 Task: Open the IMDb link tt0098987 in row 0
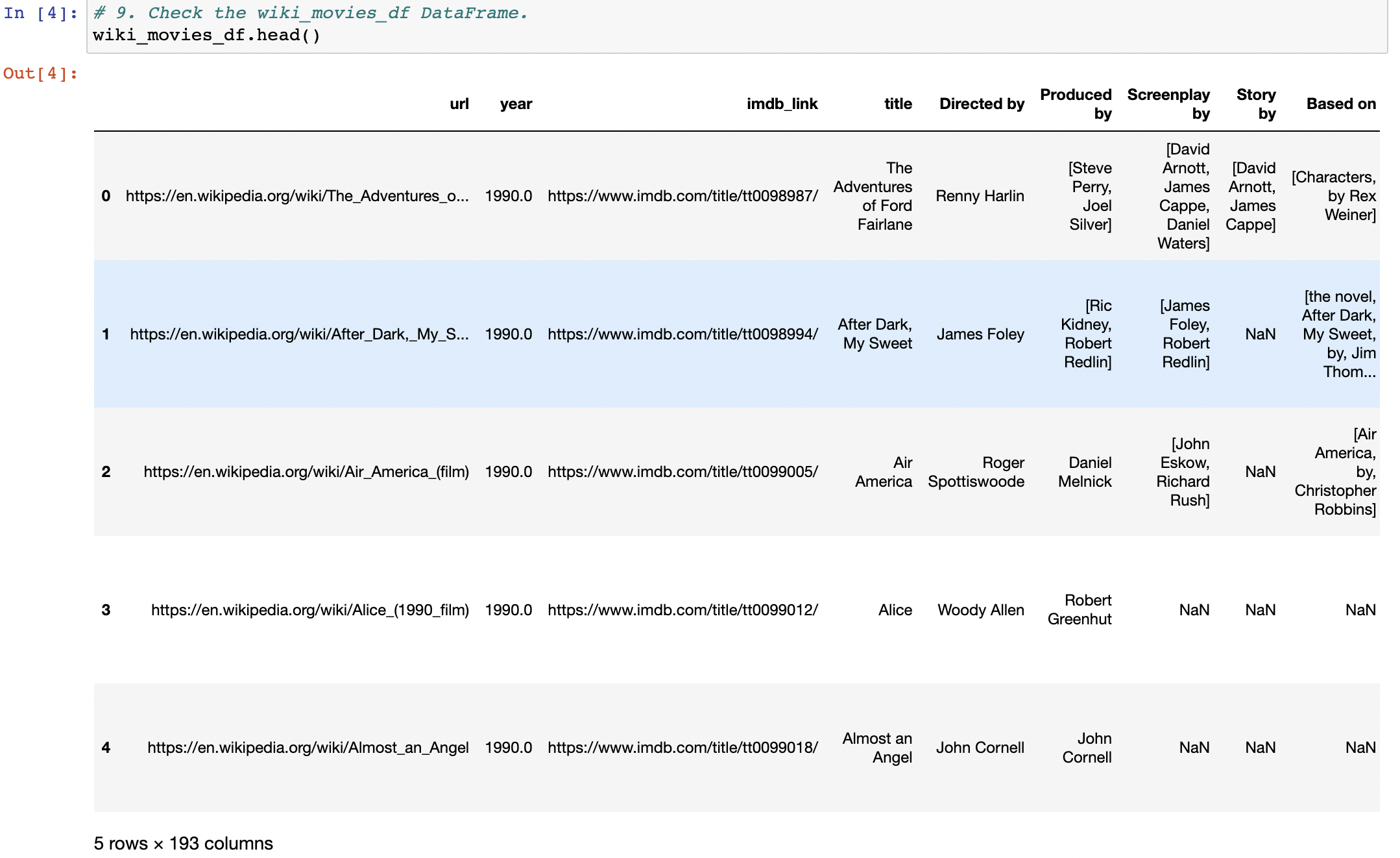click(682, 195)
